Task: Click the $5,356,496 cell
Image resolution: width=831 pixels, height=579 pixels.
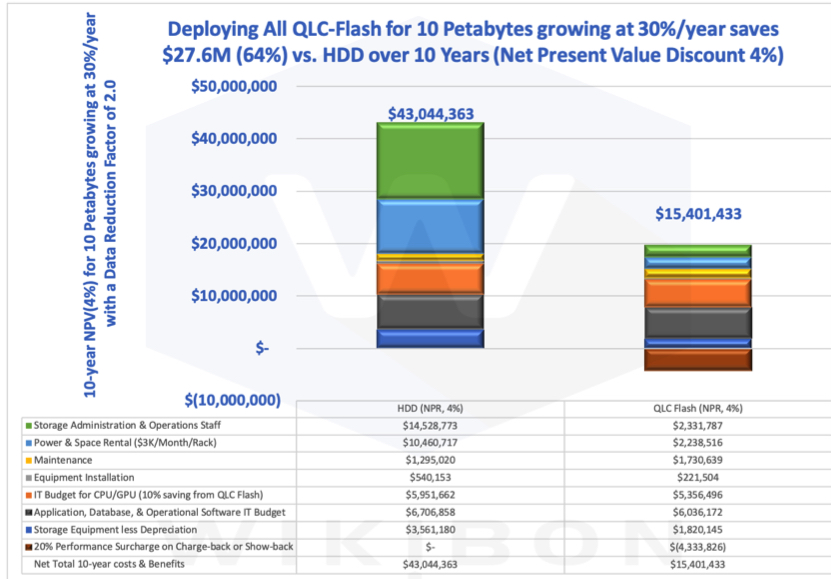Action: tap(698, 495)
